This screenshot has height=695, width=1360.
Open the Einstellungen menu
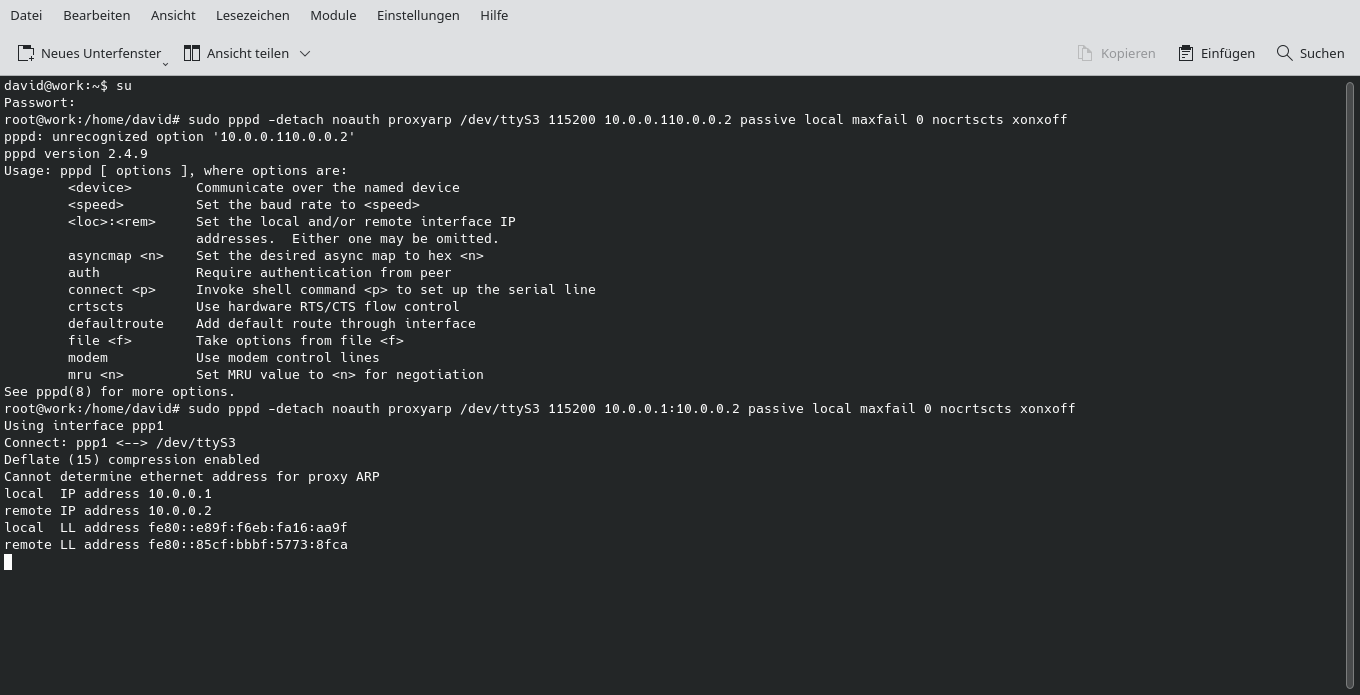(418, 15)
